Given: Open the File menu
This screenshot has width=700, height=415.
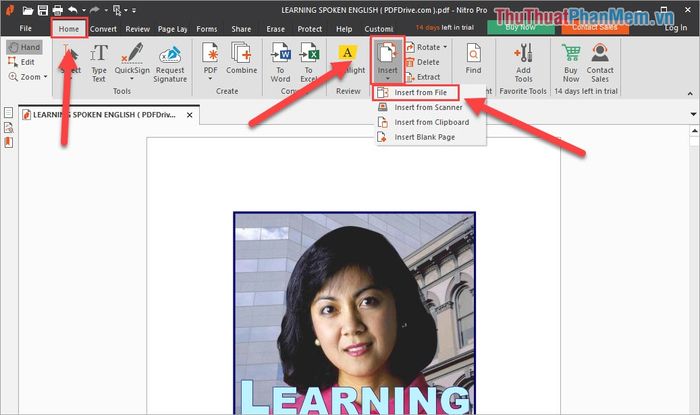Looking at the screenshot, I should [25, 29].
